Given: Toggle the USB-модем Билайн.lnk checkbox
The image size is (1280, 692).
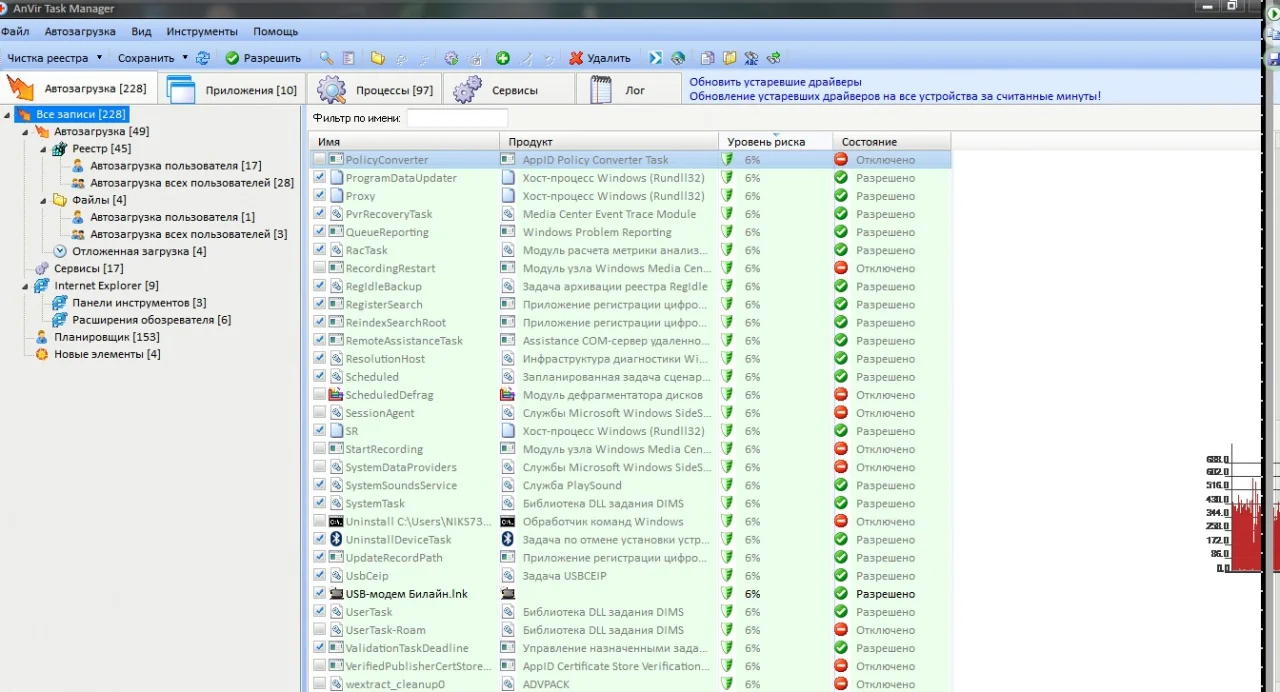Looking at the screenshot, I should [x=320, y=594].
